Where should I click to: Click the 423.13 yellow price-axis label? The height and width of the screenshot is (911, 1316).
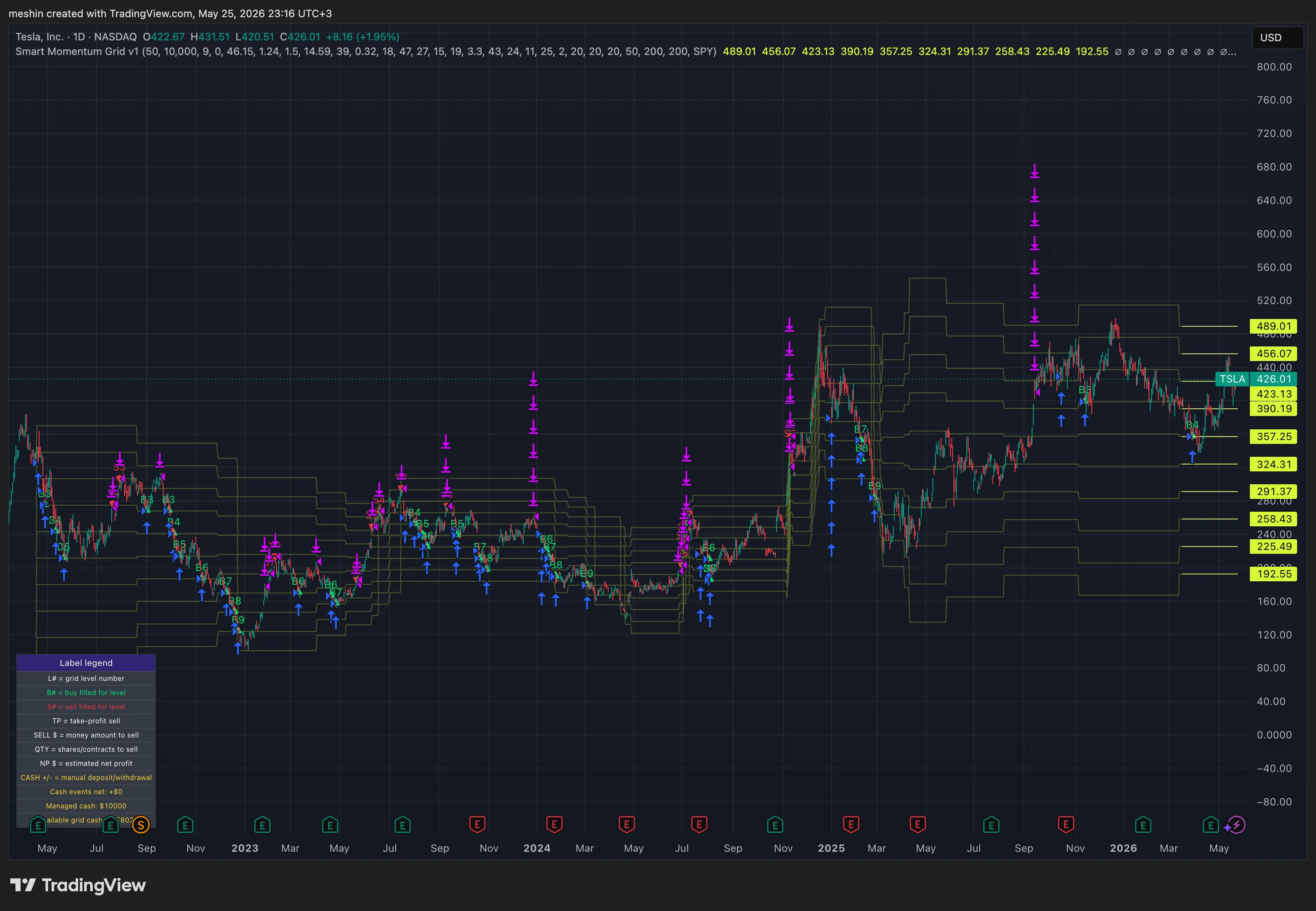(x=1274, y=394)
